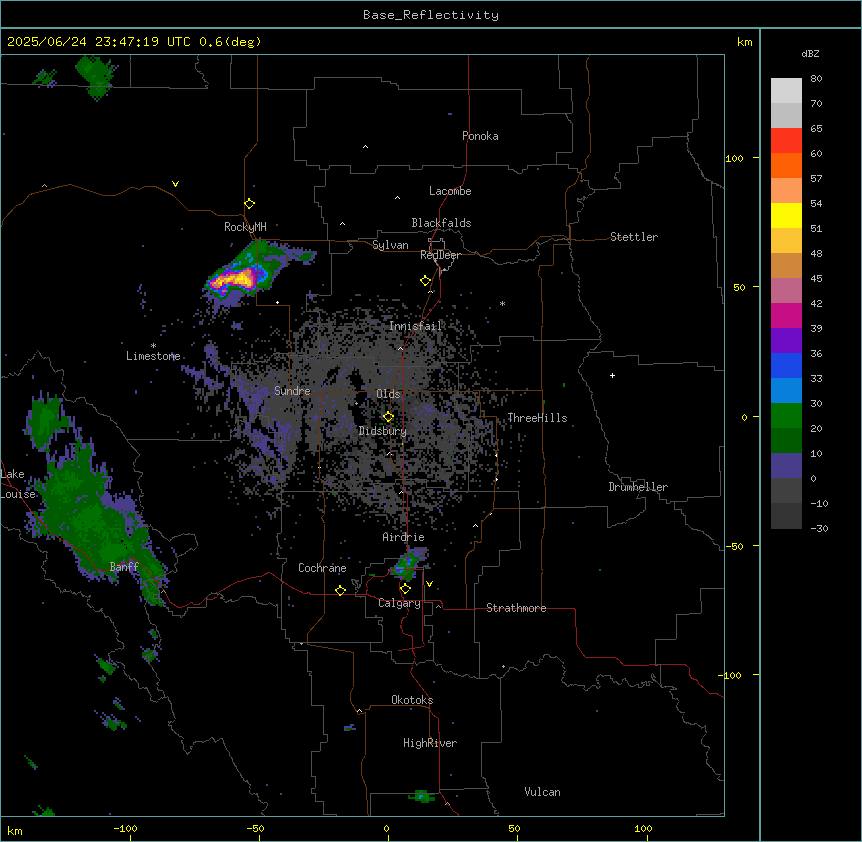Screen dimensions: 862x842
Task: Click the Sylvan label
Action: coord(390,245)
